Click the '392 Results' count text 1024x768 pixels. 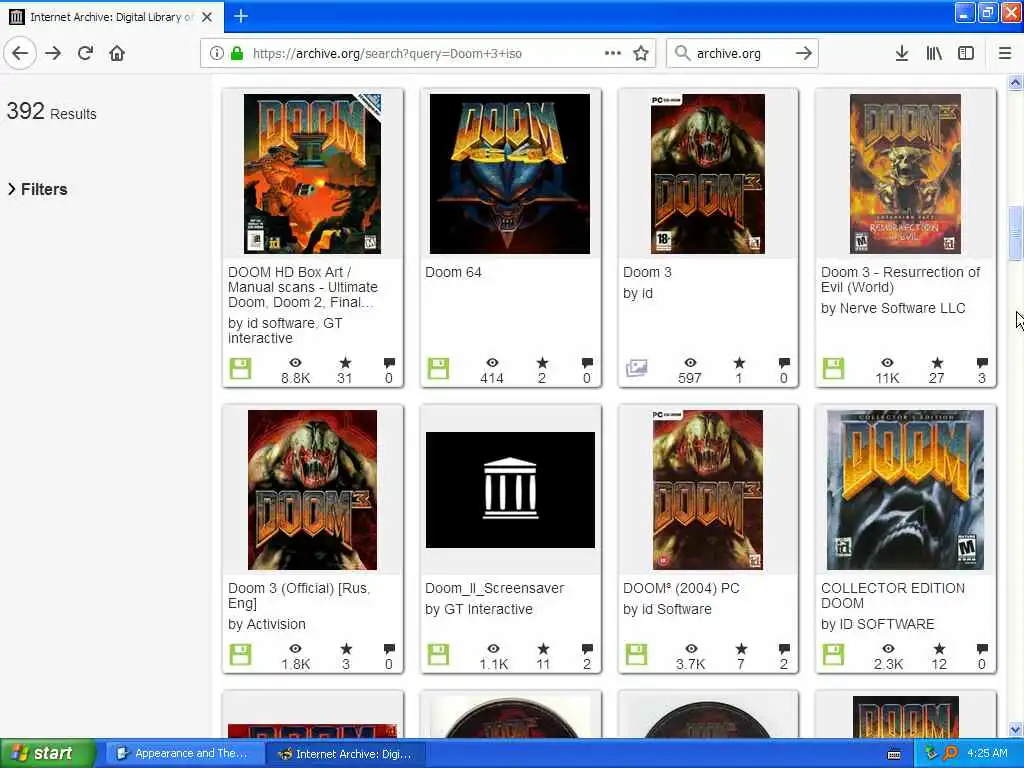[52, 112]
